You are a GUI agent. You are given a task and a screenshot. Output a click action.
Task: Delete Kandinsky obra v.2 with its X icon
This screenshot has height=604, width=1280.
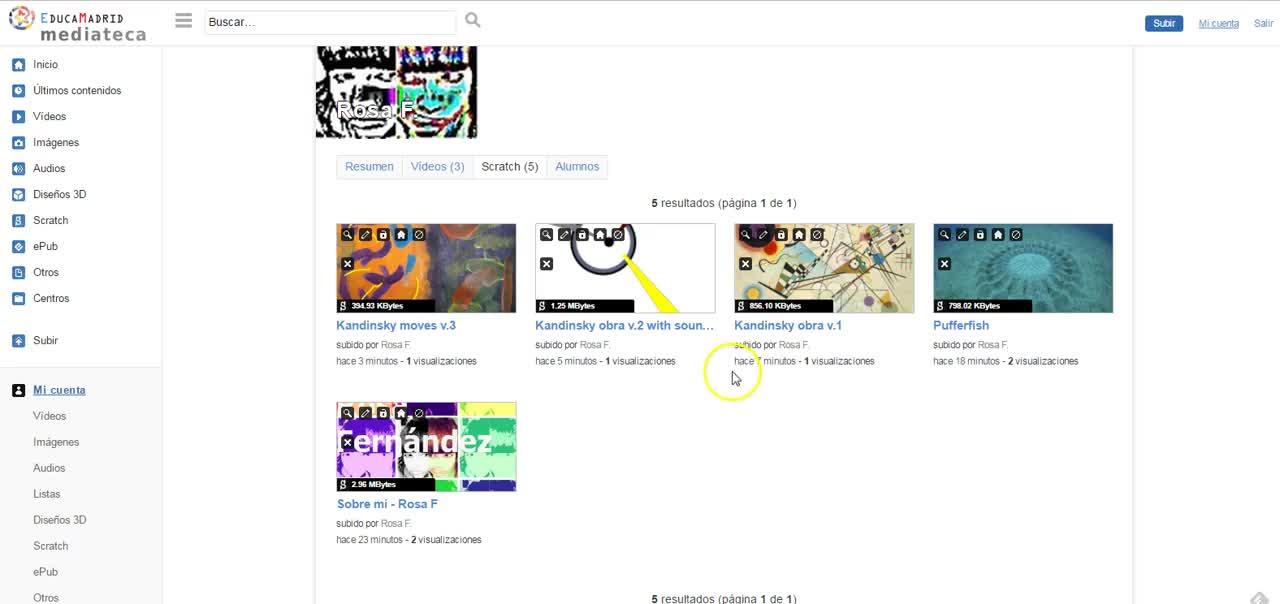click(546, 264)
